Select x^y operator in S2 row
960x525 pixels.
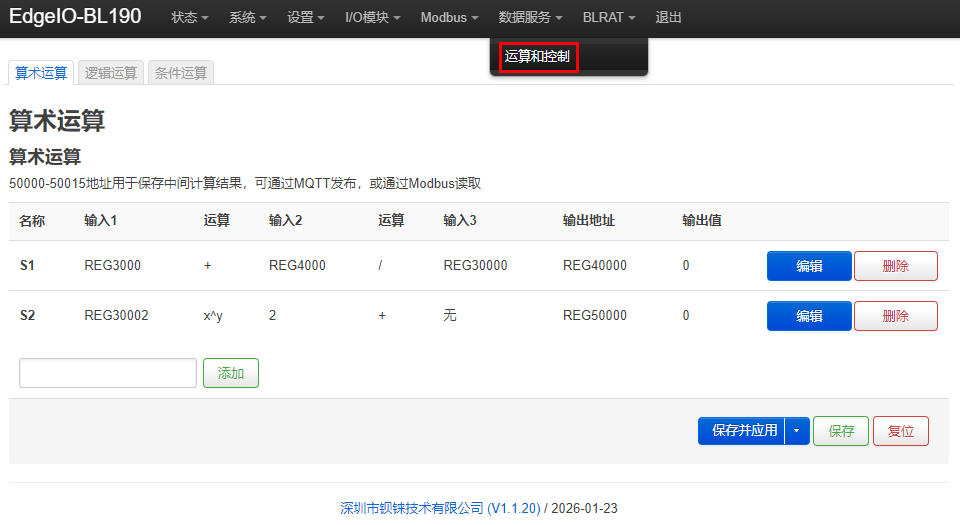click(213, 316)
